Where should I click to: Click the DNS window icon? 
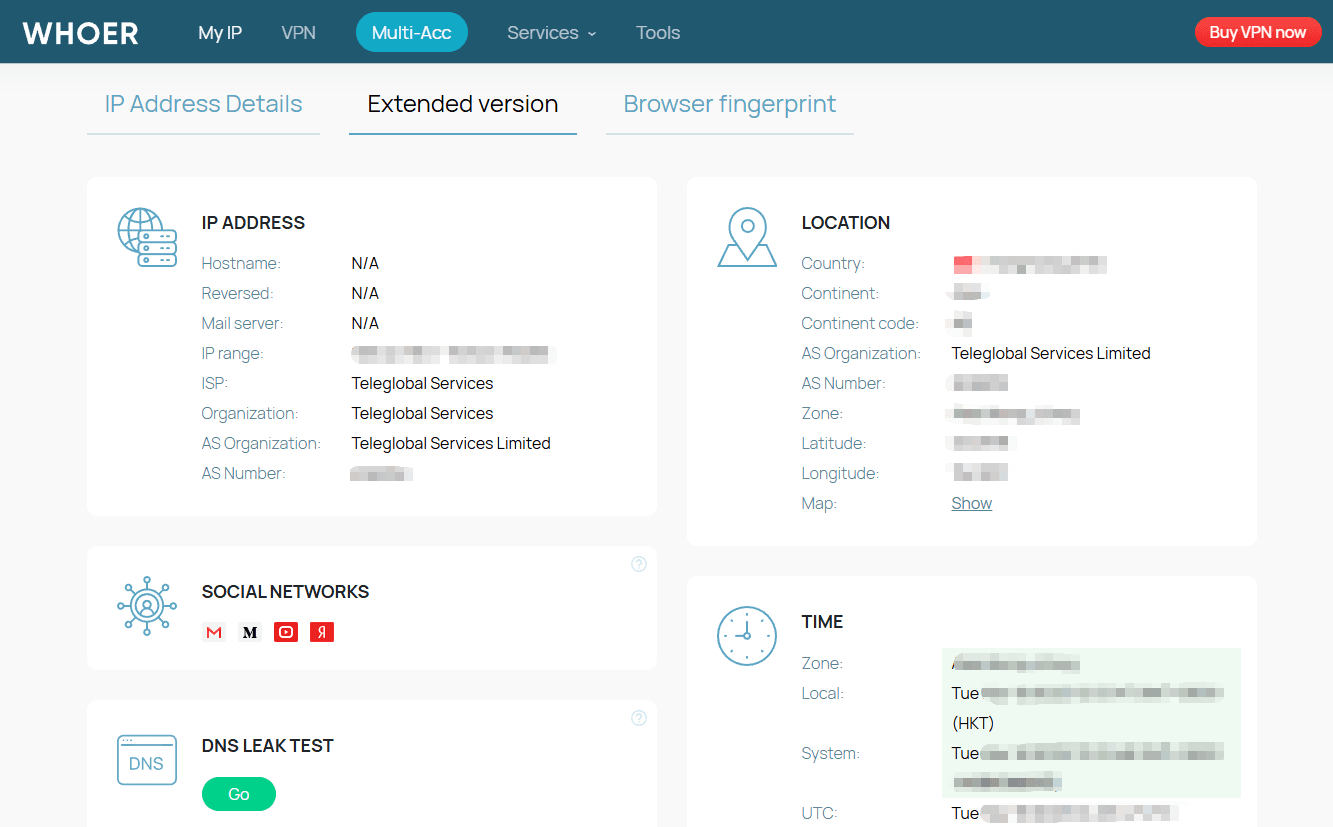[x=147, y=760]
